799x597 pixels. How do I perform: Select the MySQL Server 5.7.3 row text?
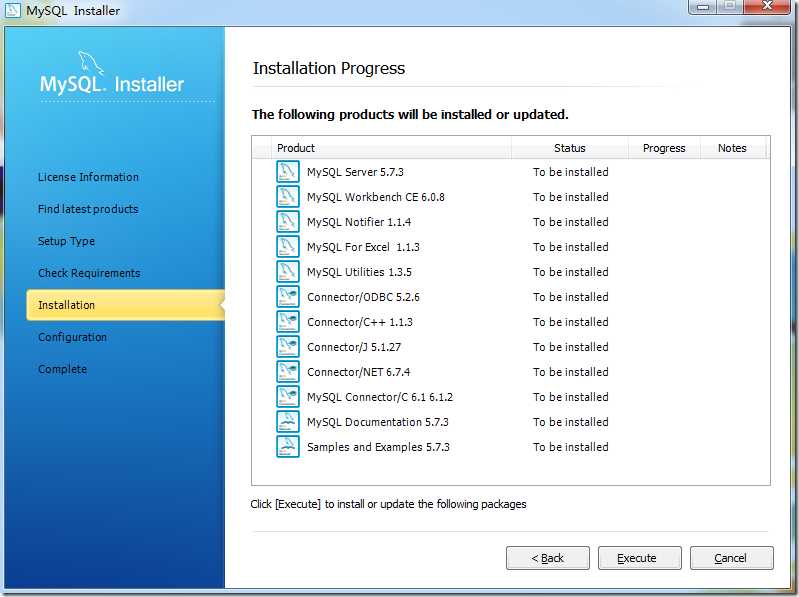[355, 172]
